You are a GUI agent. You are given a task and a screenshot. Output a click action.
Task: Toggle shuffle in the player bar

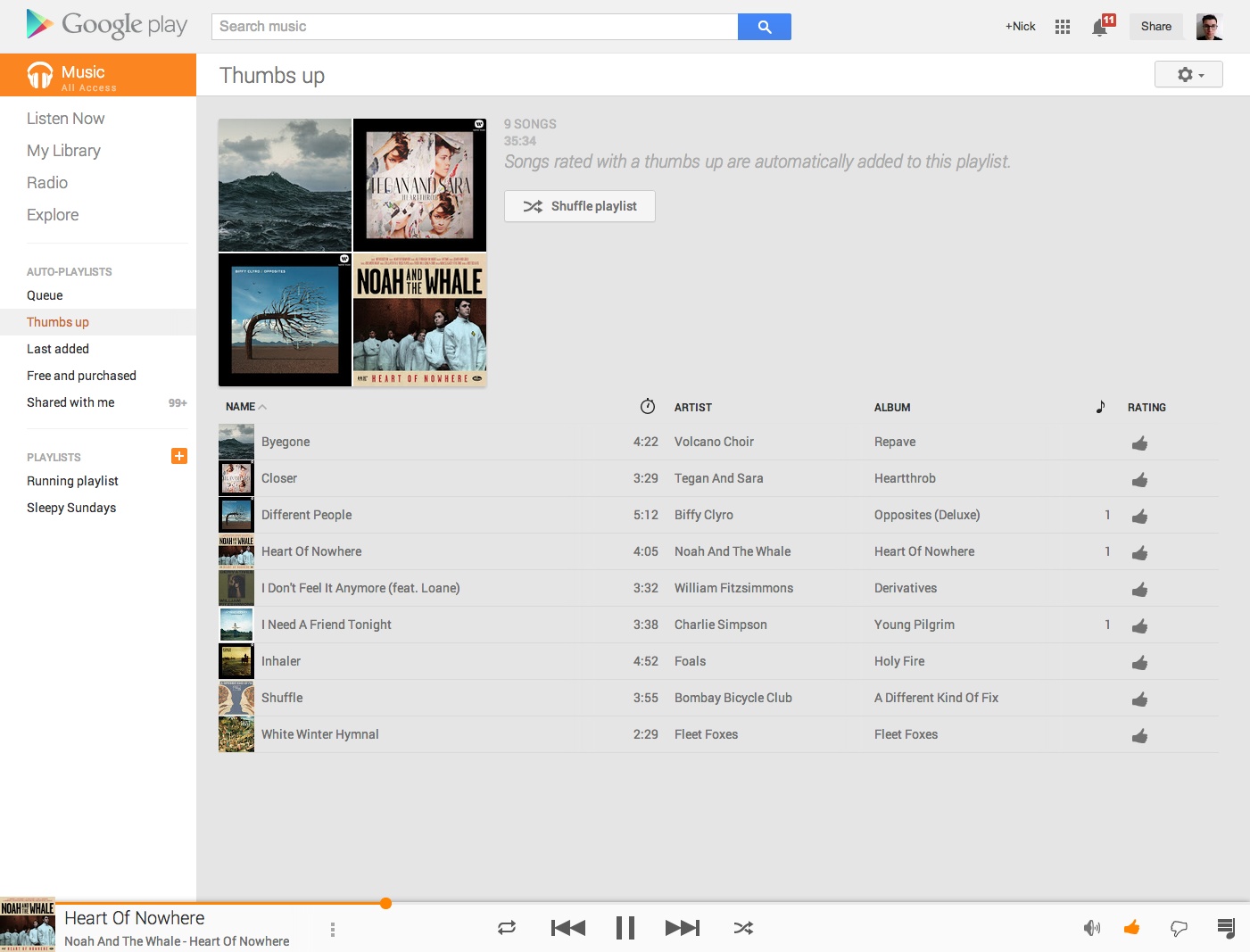click(743, 928)
